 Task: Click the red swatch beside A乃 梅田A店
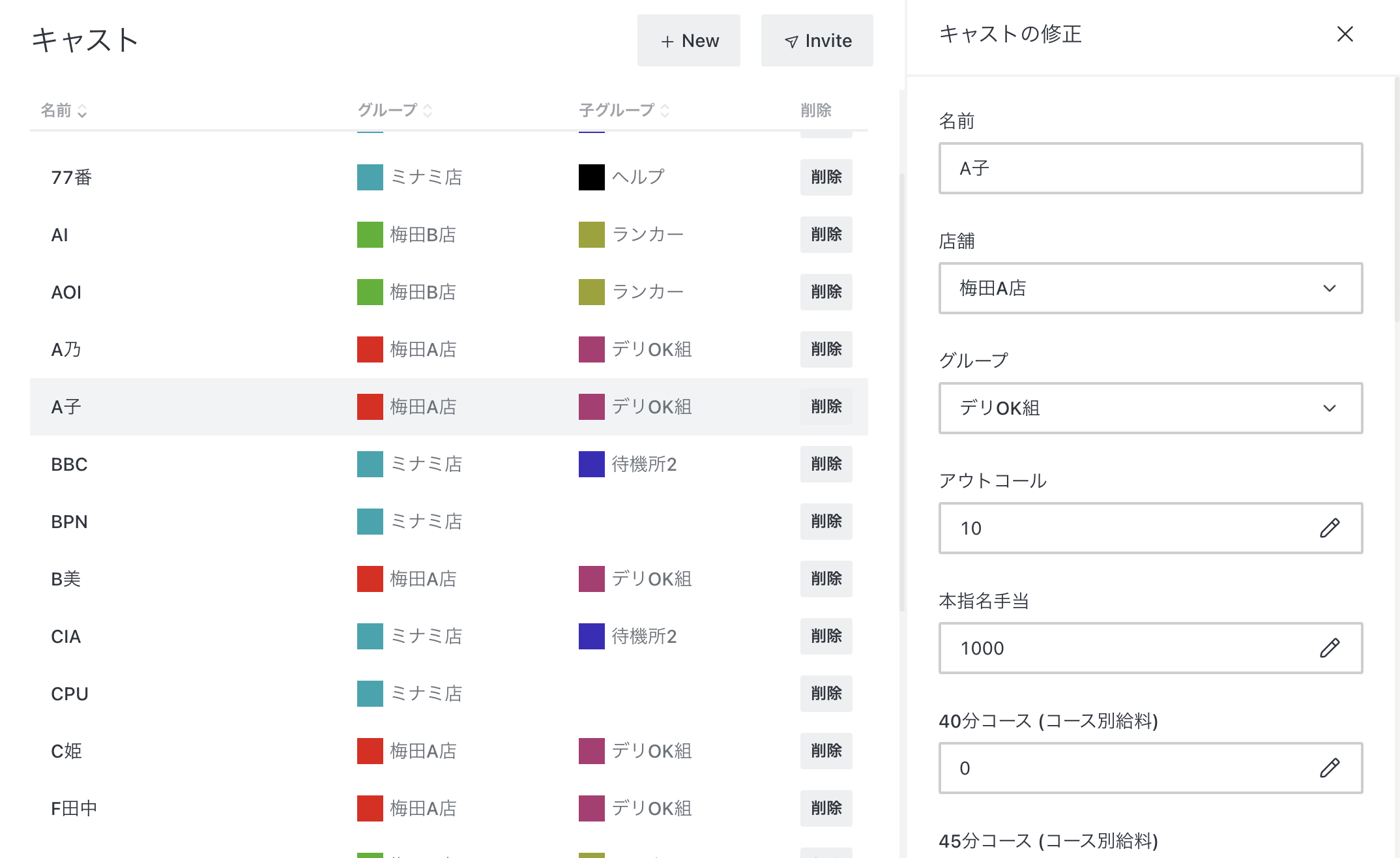click(370, 349)
